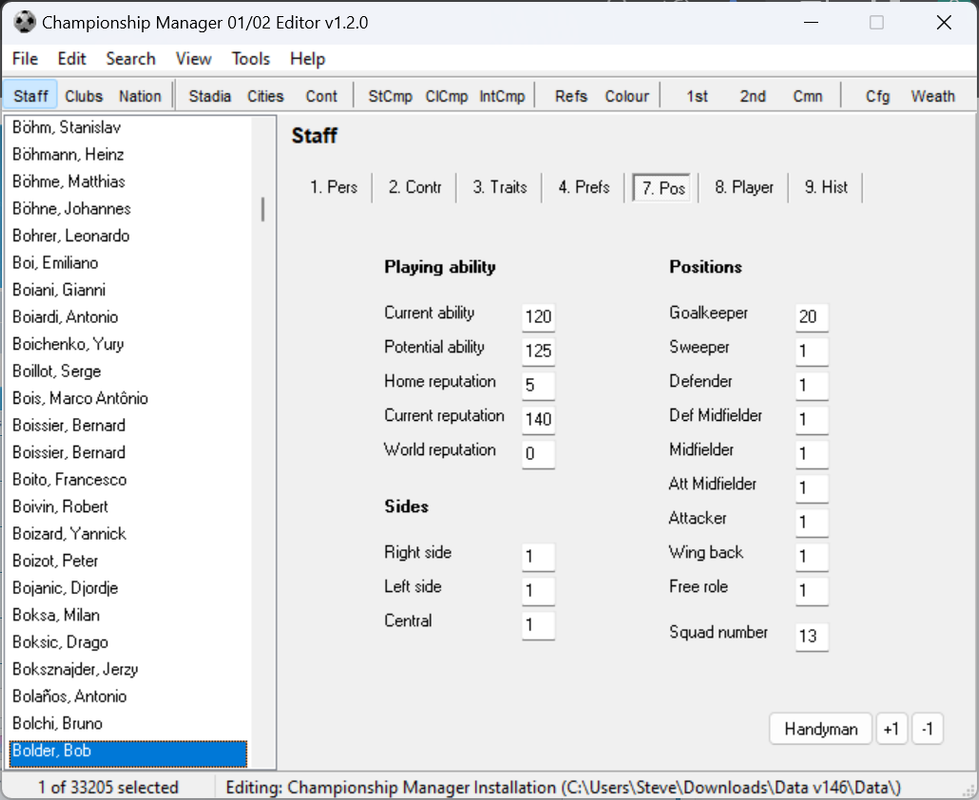Click the Right side value field
979x800 pixels.
pyautogui.click(x=538, y=556)
